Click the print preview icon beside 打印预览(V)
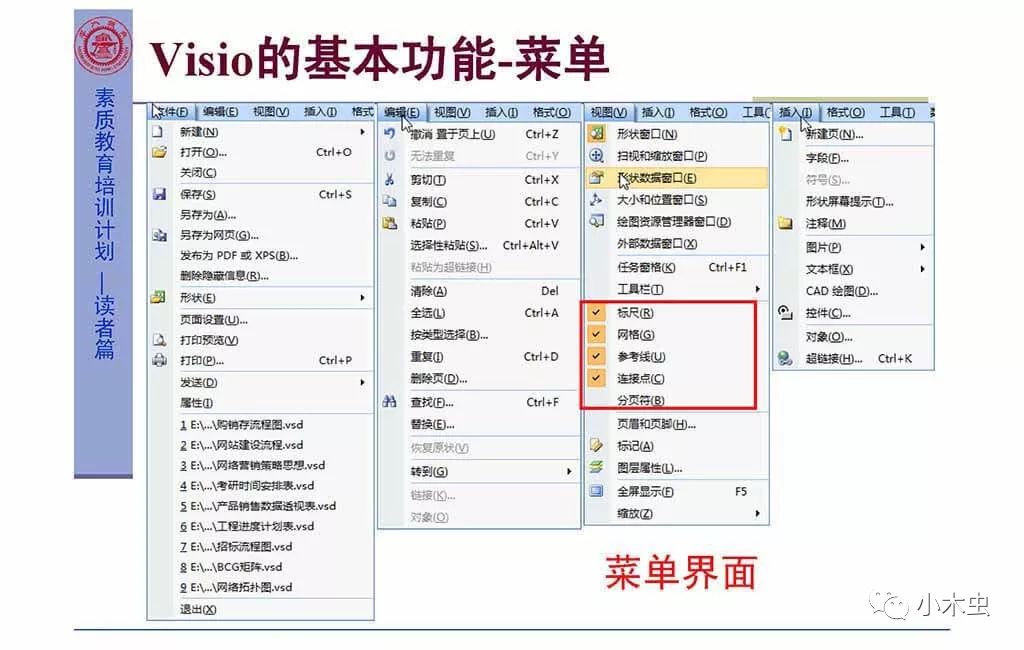Image resolution: width=1024 pixels, height=650 pixels. [159, 340]
